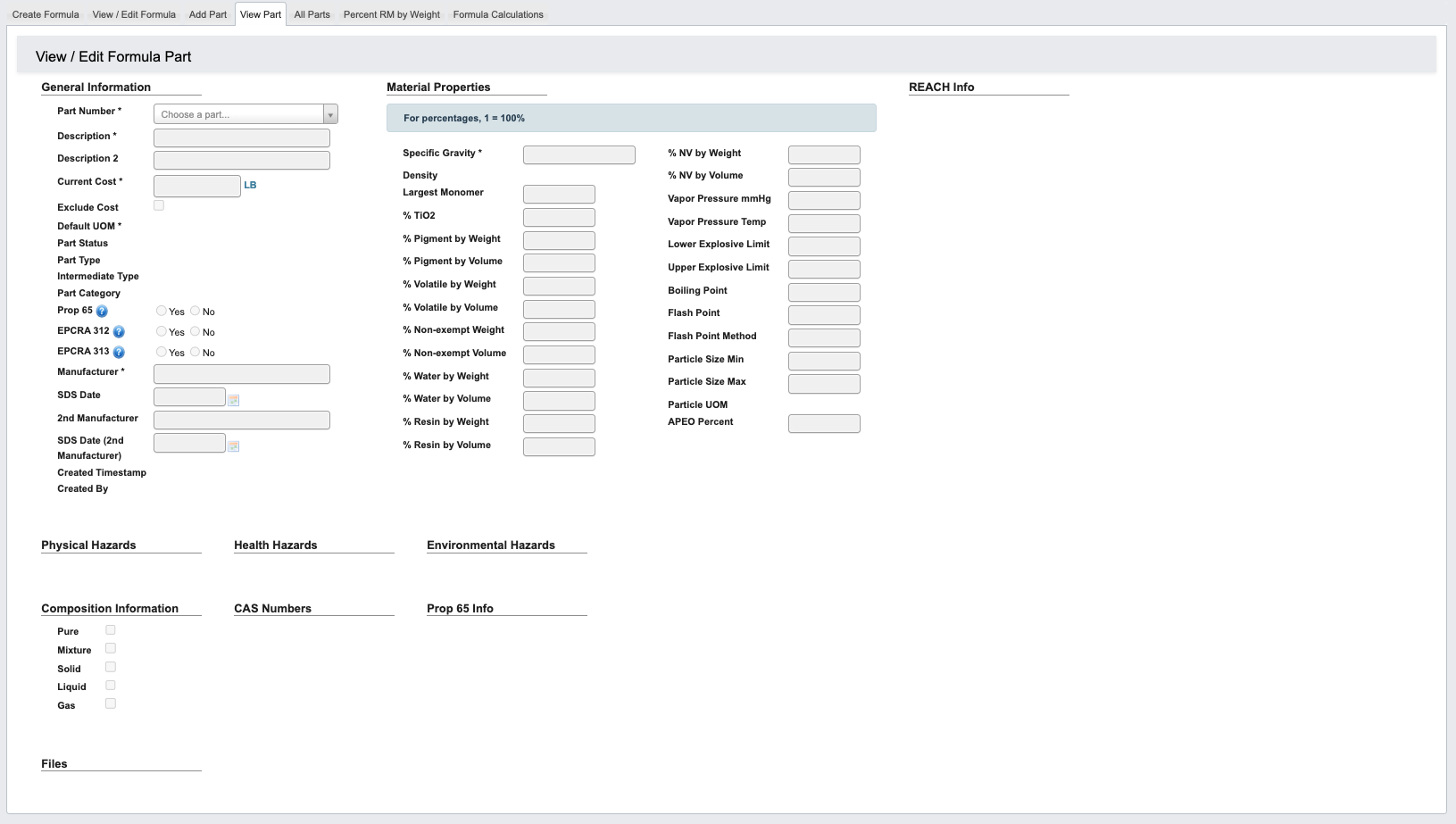This screenshot has width=1456, height=824.
Task: Focus the % Water by Volume field
Action: coord(559,401)
